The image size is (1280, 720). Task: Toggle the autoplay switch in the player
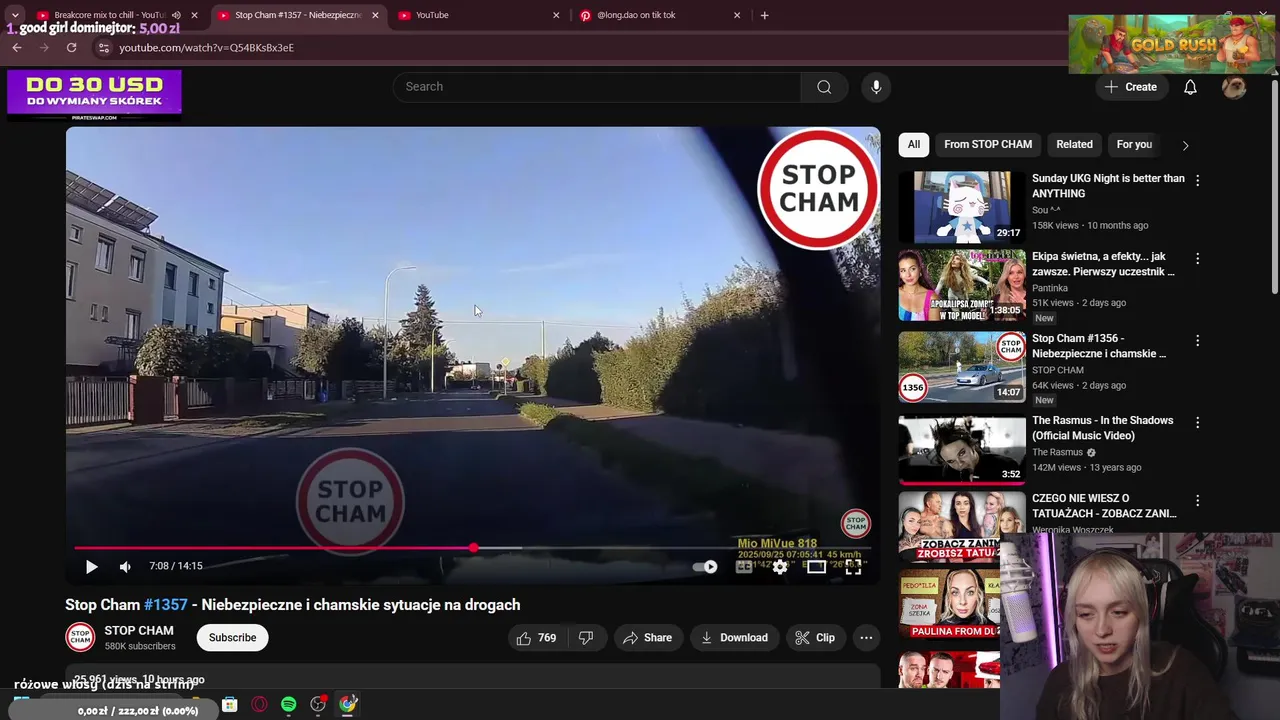705,567
